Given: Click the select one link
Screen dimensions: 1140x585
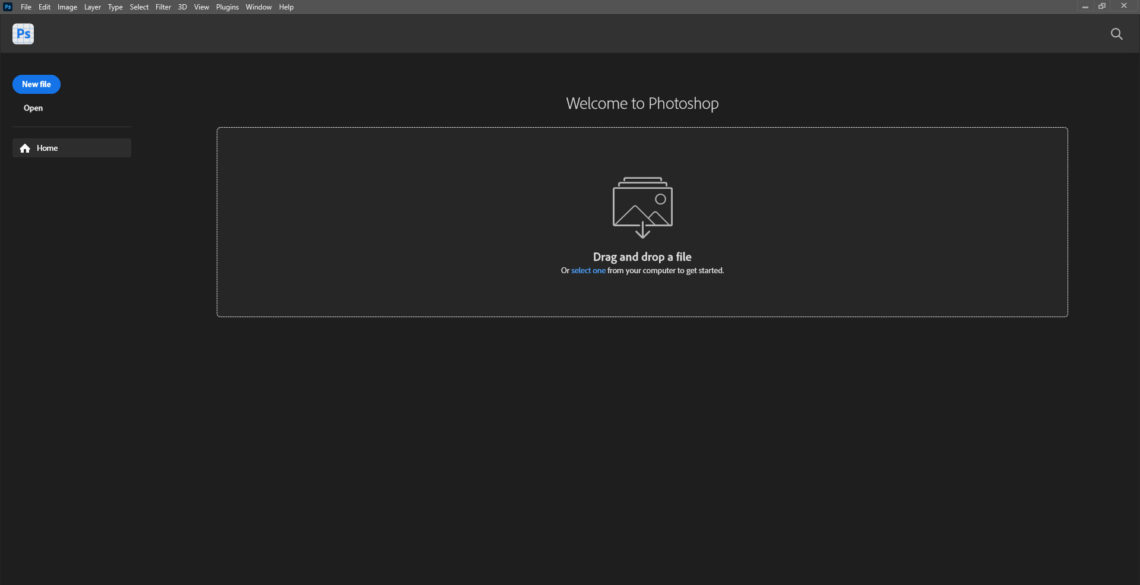Looking at the screenshot, I should [587, 269].
